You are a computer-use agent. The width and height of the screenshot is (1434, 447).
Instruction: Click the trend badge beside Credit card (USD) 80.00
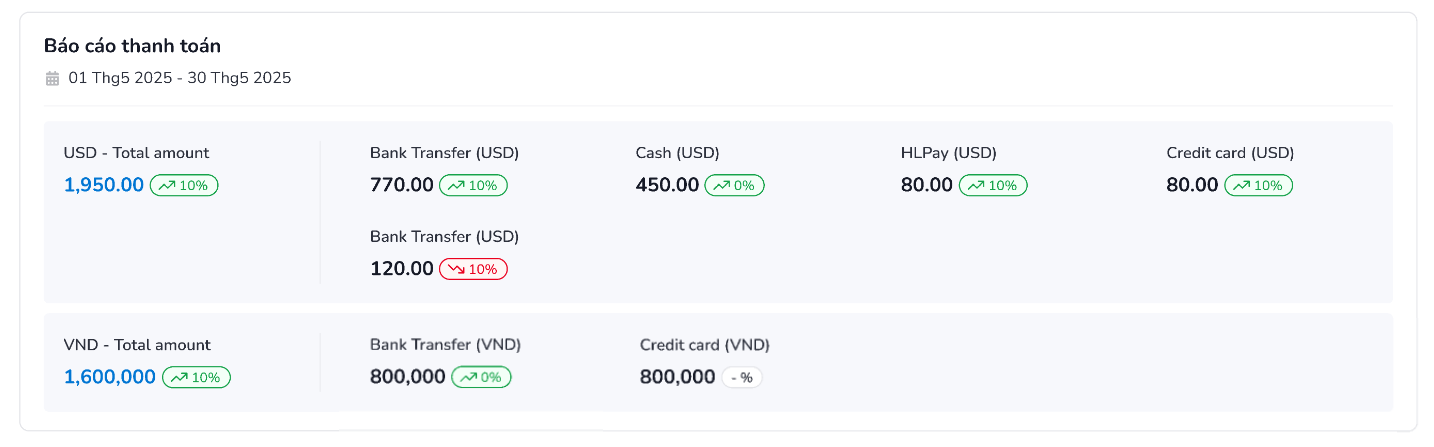tap(1259, 185)
